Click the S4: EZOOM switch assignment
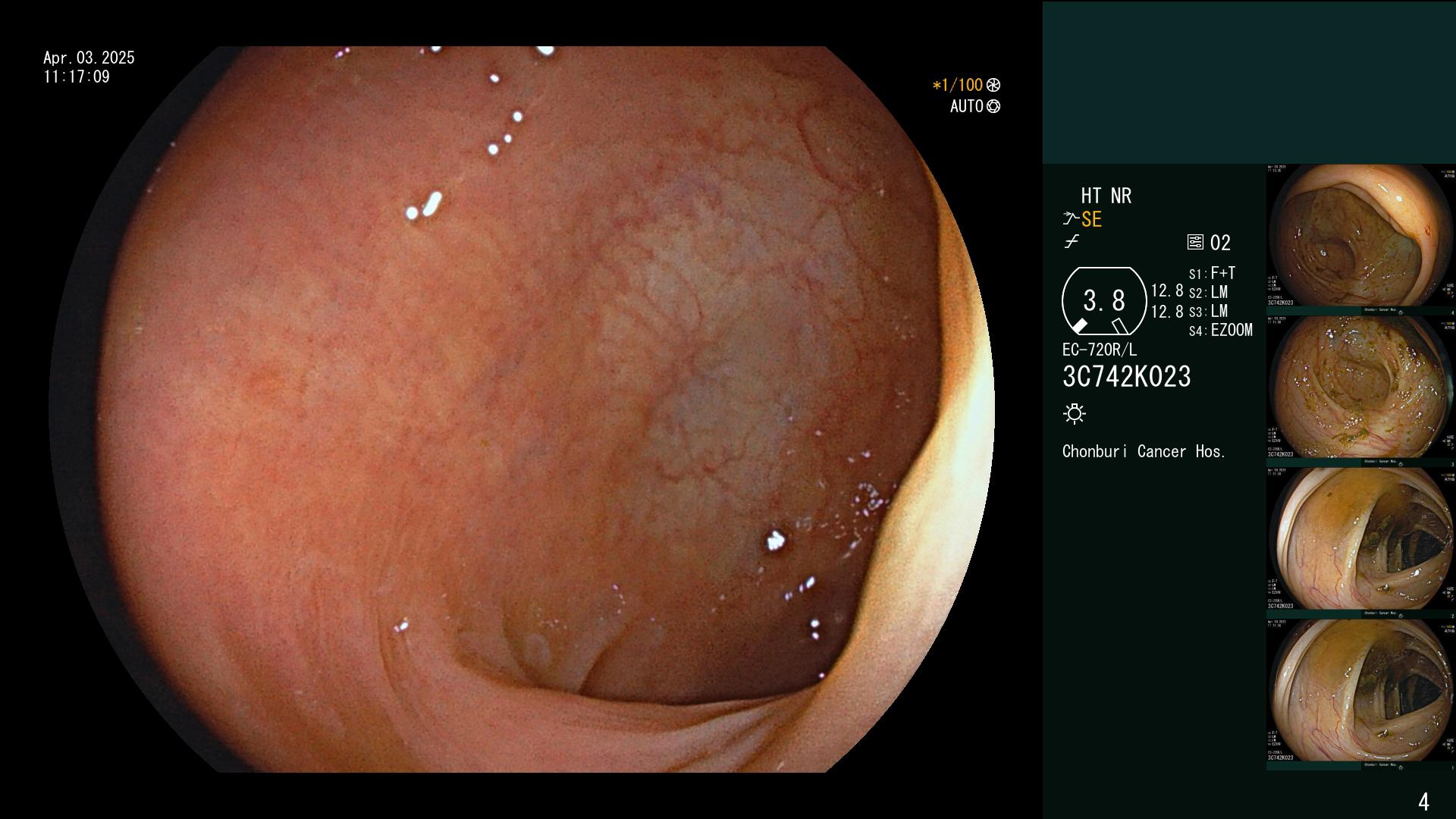1456x819 pixels. (1220, 330)
